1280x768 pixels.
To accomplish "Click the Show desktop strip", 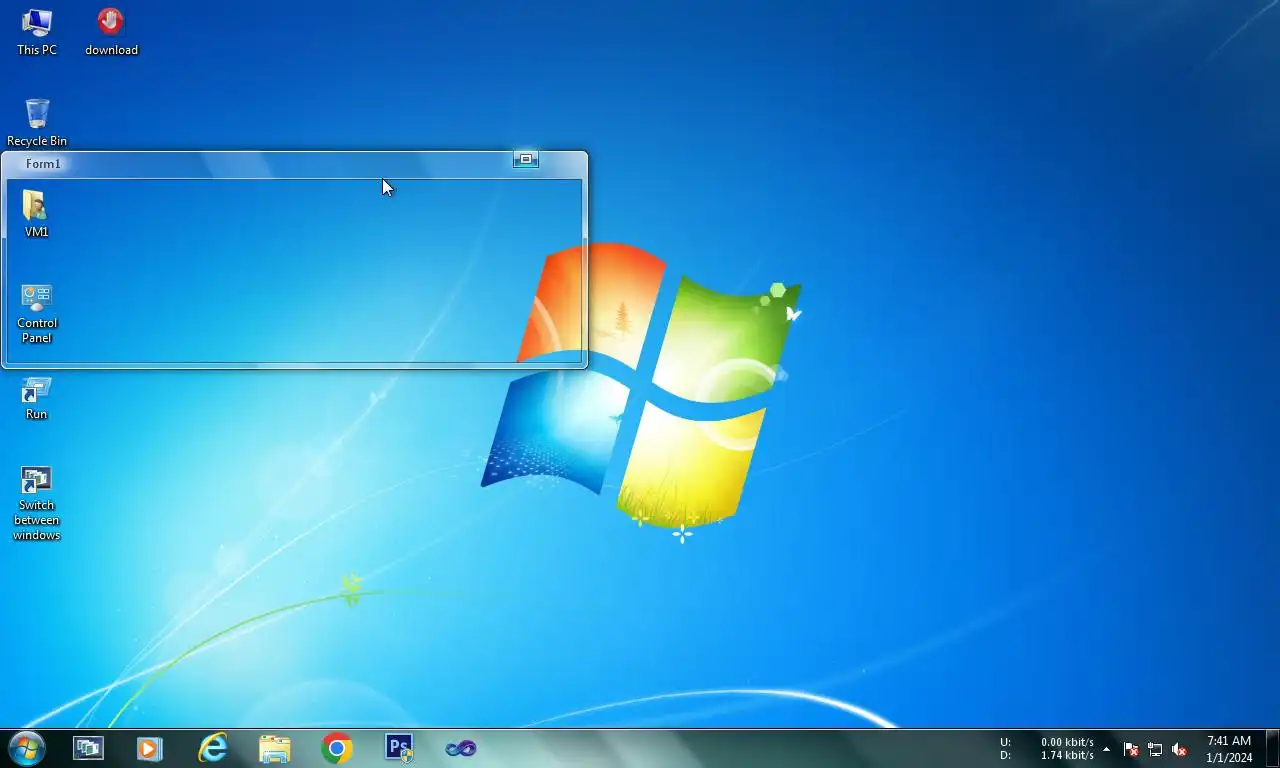I will [1273, 749].
